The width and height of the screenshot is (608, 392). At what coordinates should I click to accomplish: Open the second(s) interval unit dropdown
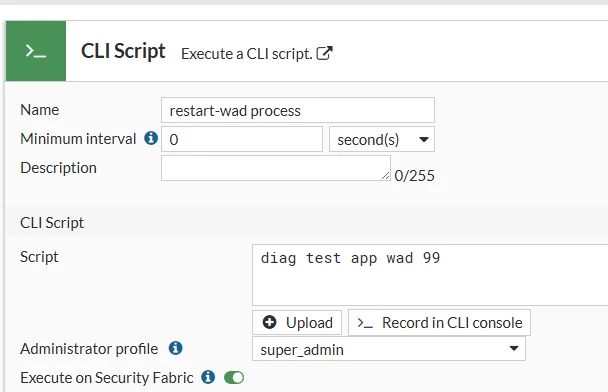tap(382, 139)
